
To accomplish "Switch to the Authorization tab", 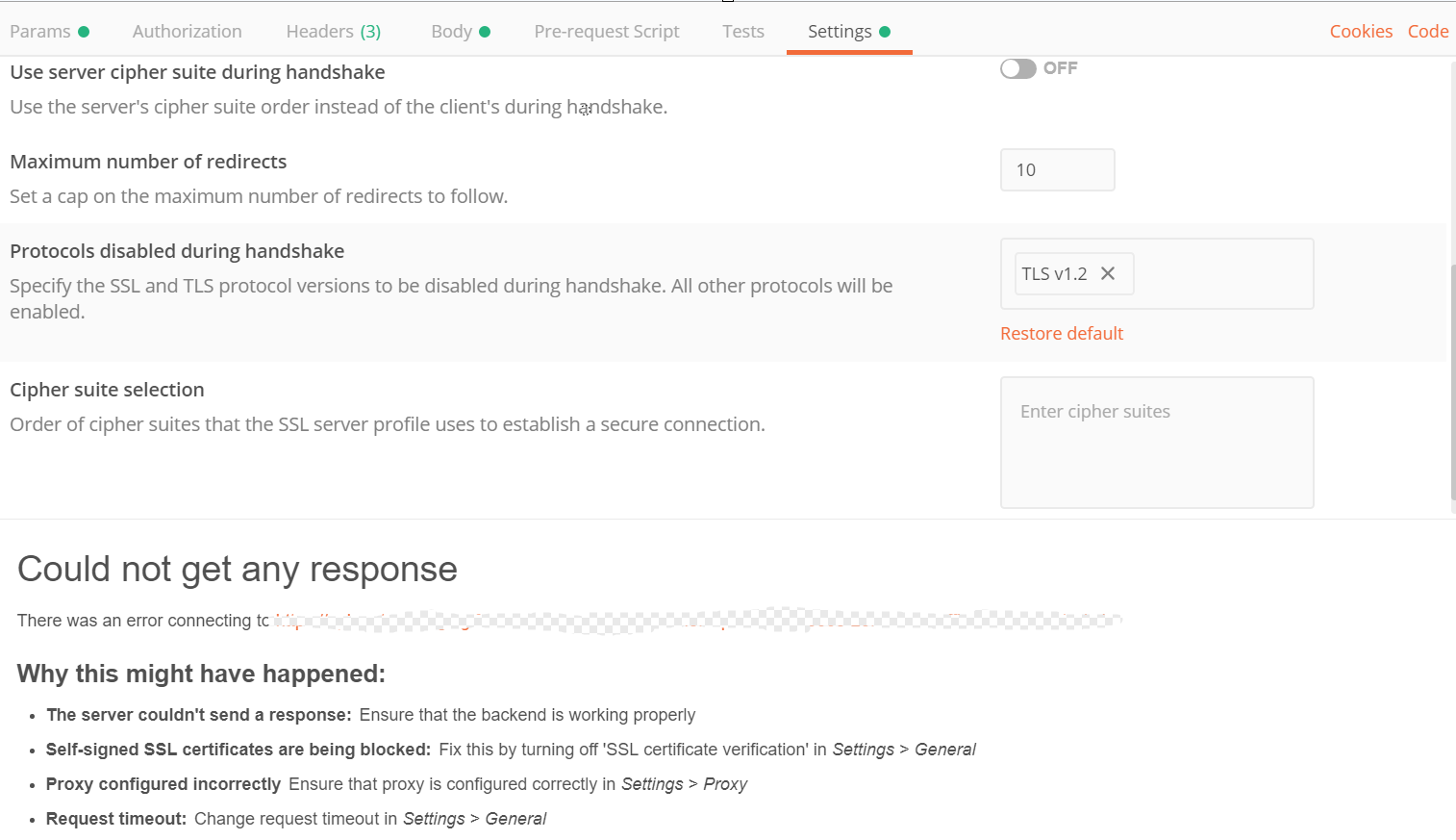I will pos(188,32).
